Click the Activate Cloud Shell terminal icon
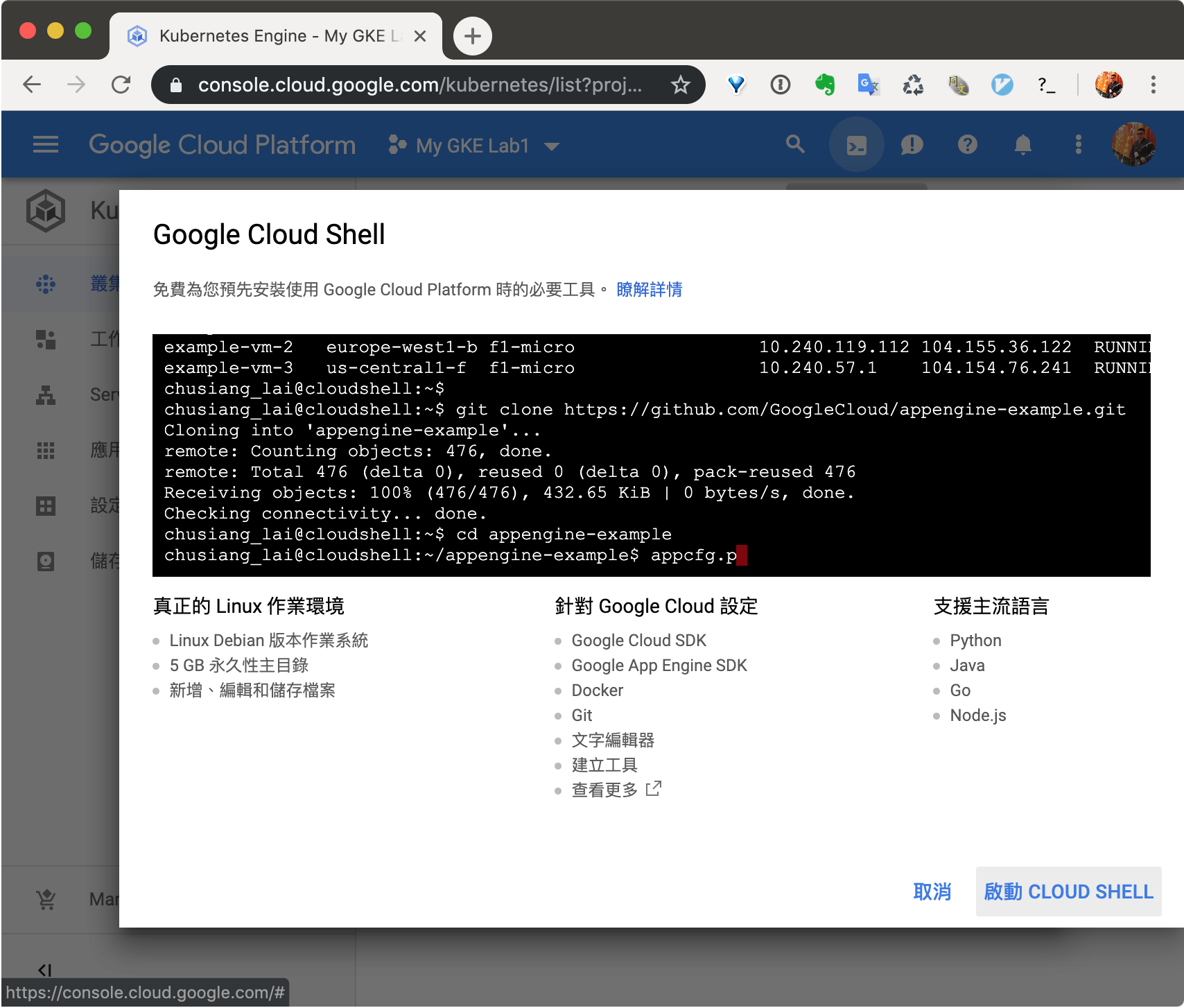 coord(856,145)
